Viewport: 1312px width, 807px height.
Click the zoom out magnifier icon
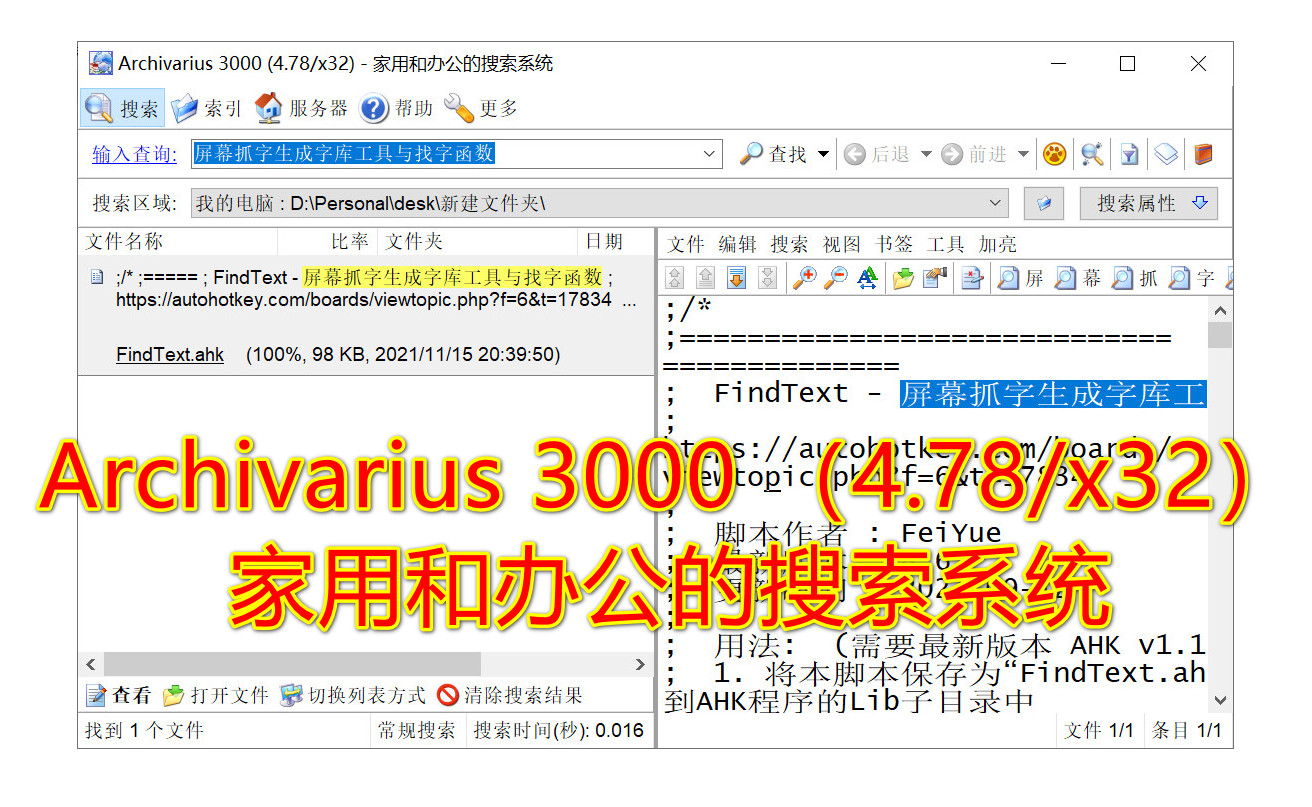pos(835,279)
